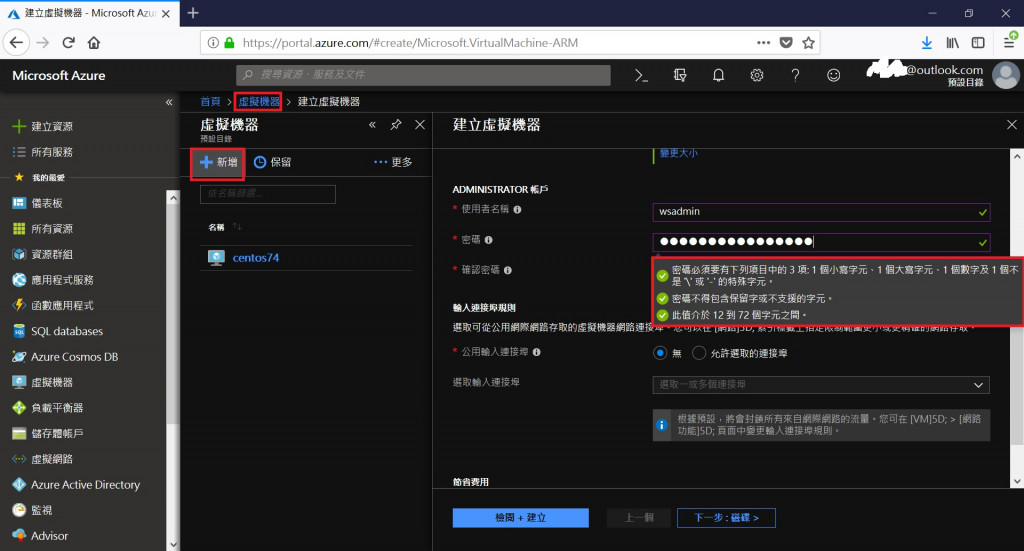Open 負載平衡器 in the sidebar
This screenshot has height=551, width=1024.
click(48, 408)
